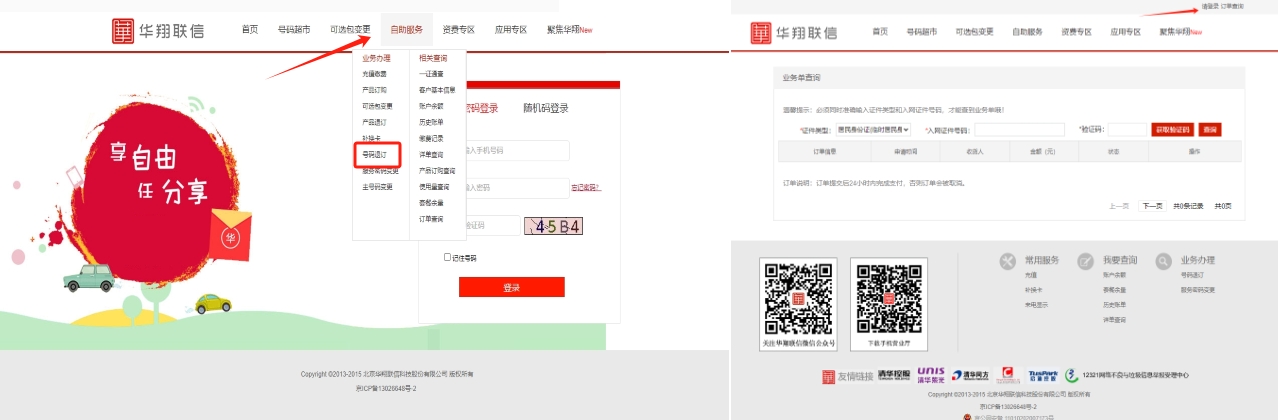Viewport: 1278px width, 420px height.
Task: Click the 业务办理 magnifier icon in footer
Action: click(1163, 261)
